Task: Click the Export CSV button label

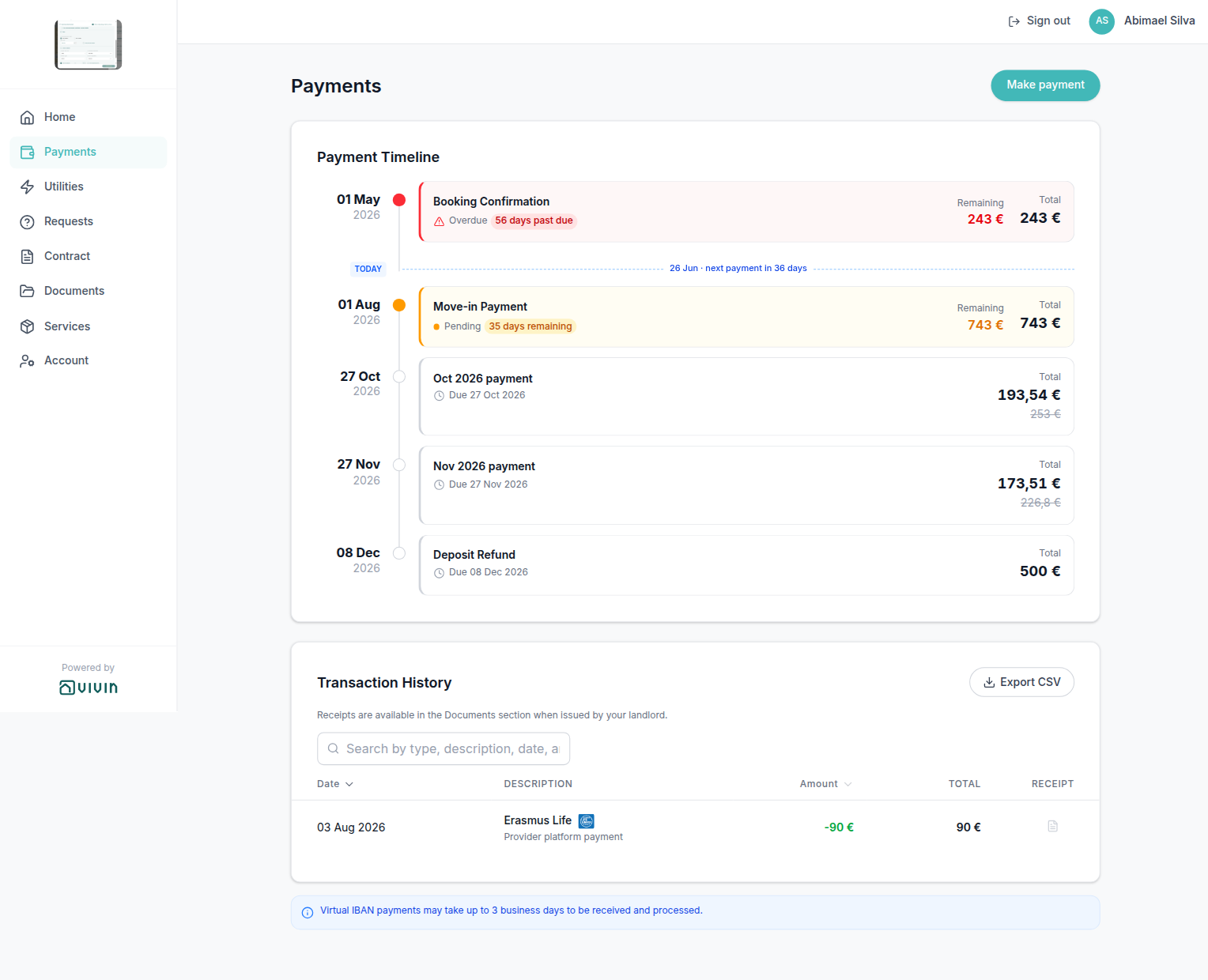Action: (x=1030, y=683)
